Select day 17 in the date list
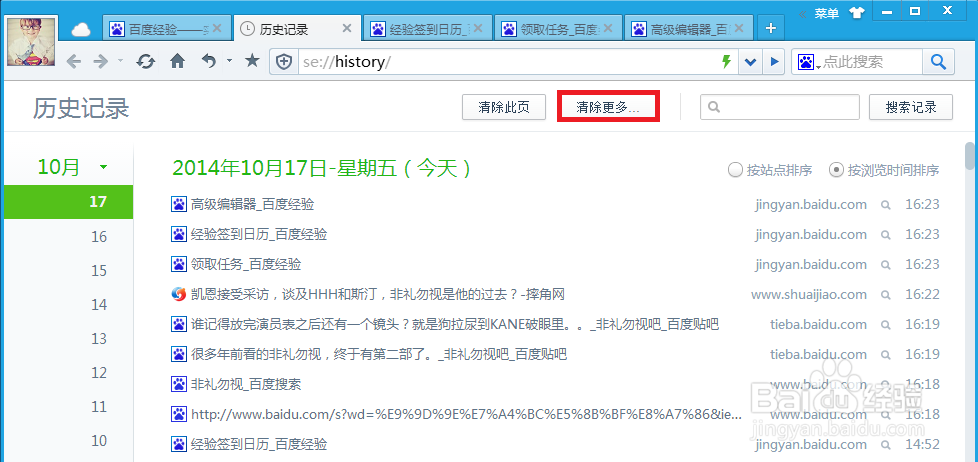 [x=69, y=202]
